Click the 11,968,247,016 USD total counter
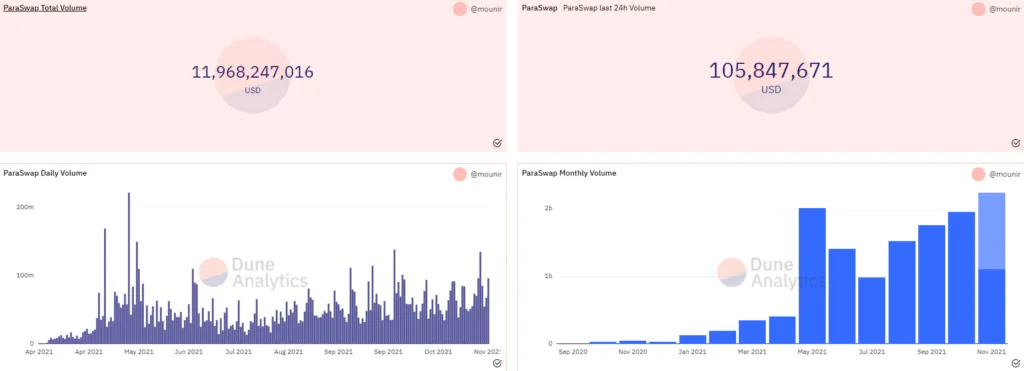Image resolution: width=1024 pixels, height=371 pixels. coord(253,77)
